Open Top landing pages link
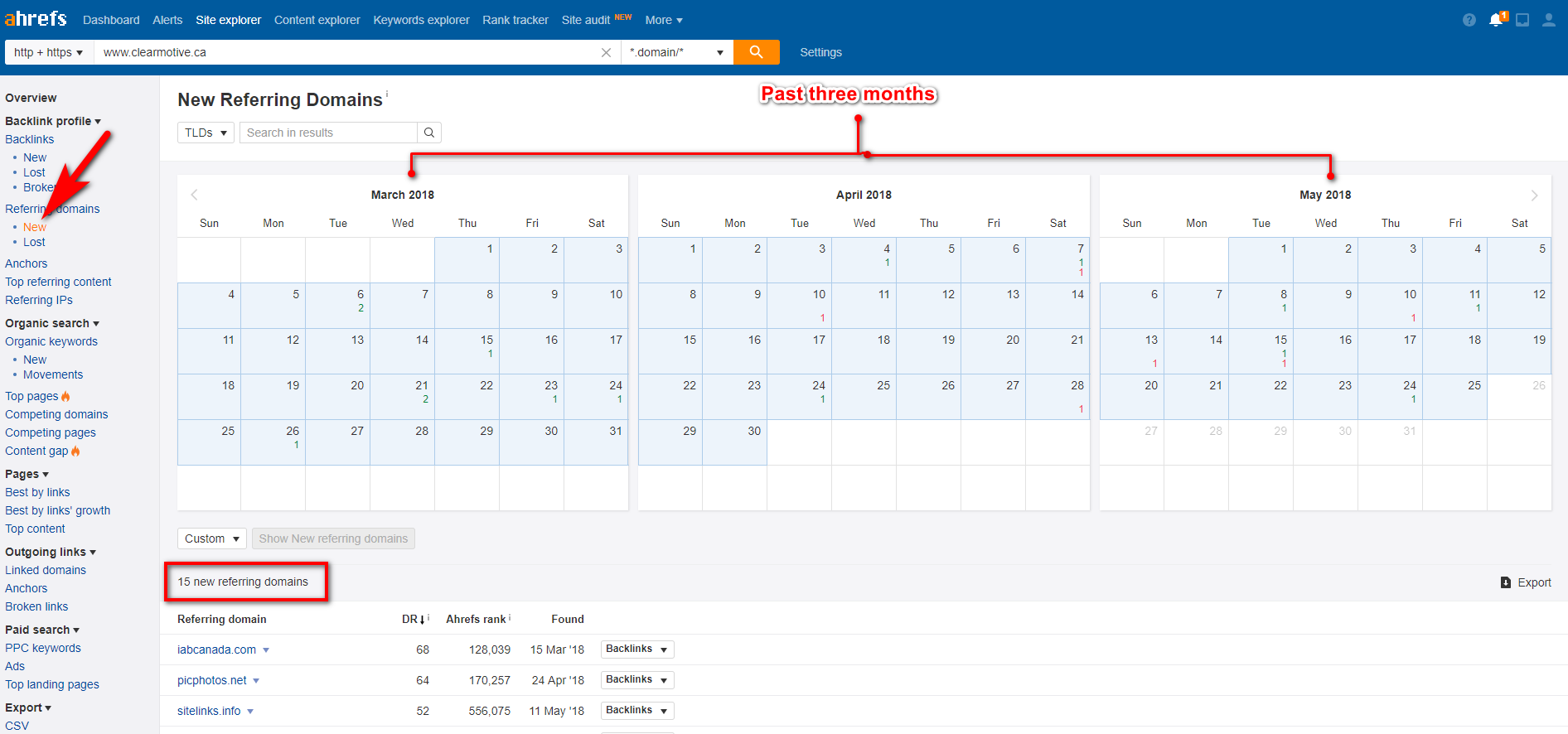The width and height of the screenshot is (1568, 734). click(52, 684)
